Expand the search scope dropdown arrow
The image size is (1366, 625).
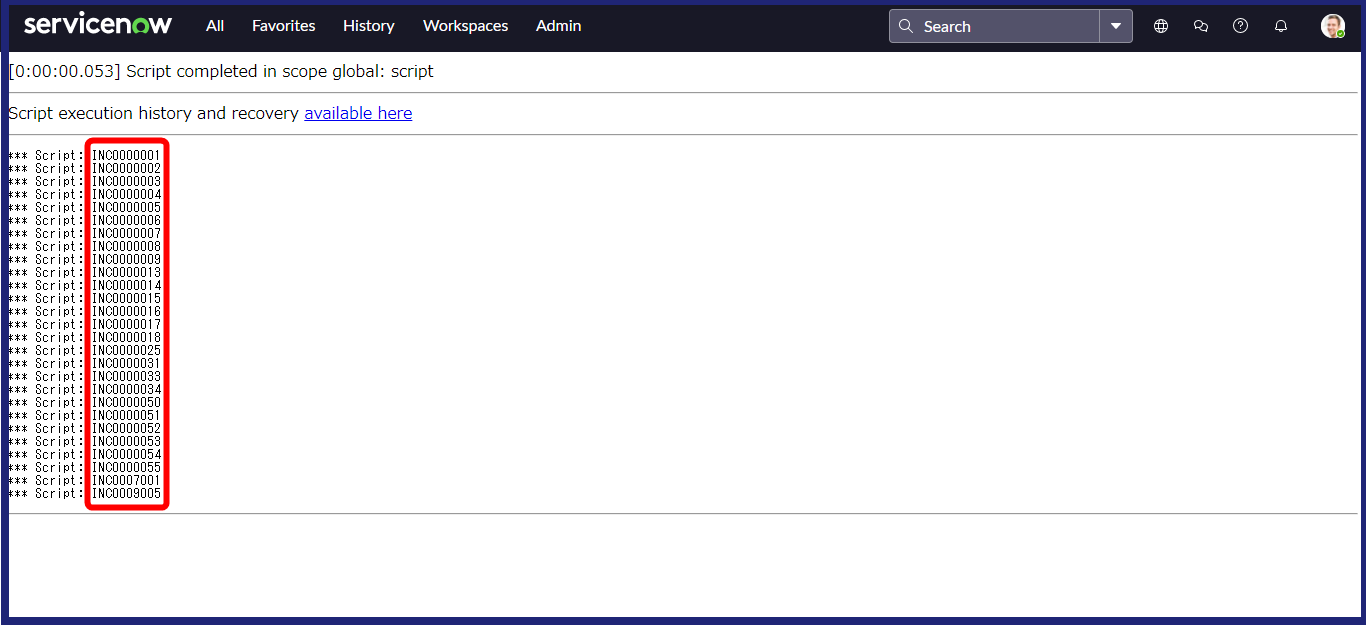pyautogui.click(x=1116, y=26)
